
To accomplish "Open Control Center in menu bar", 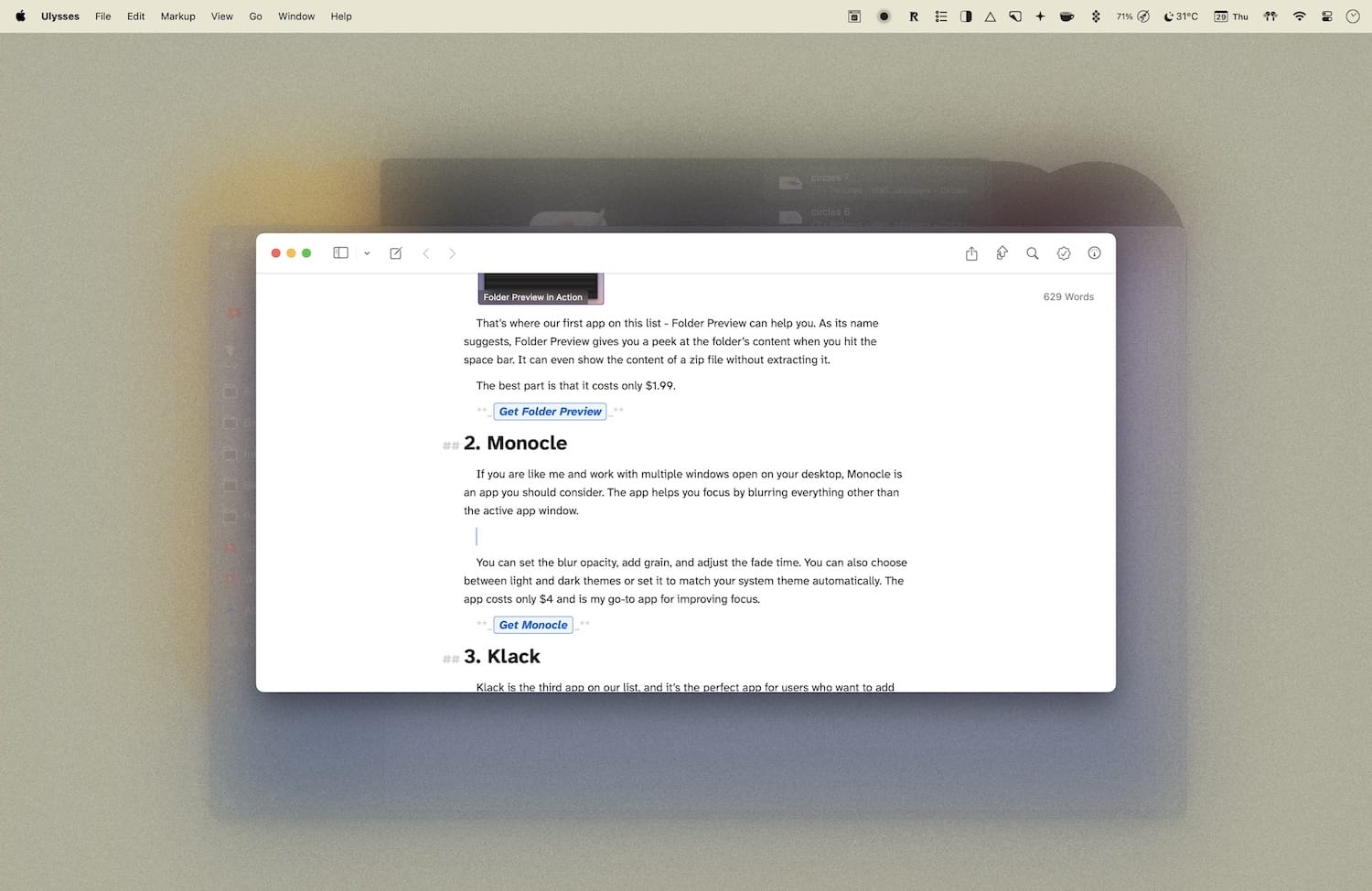I will [1327, 16].
